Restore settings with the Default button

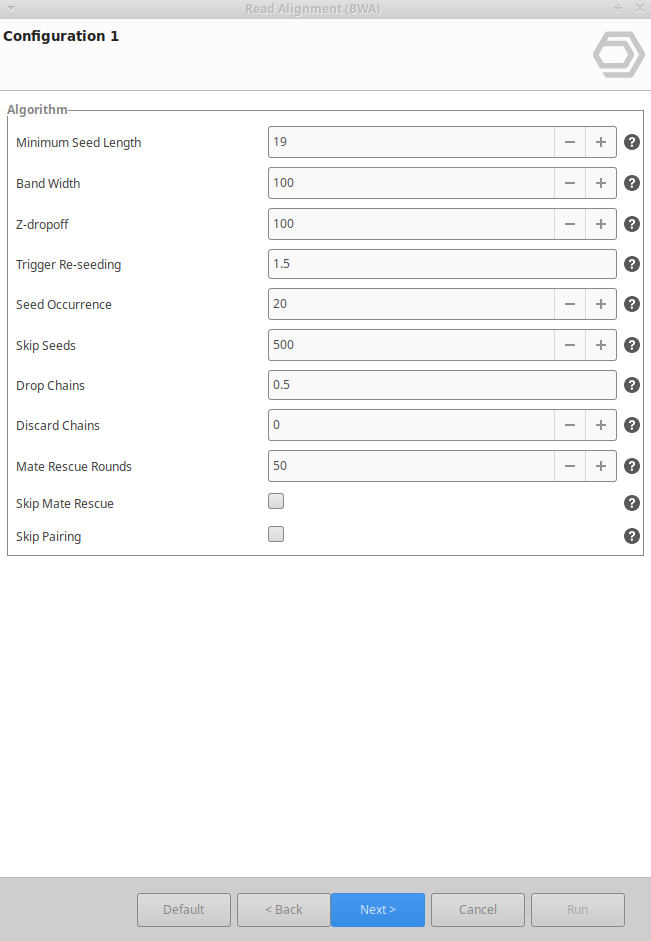coord(183,910)
